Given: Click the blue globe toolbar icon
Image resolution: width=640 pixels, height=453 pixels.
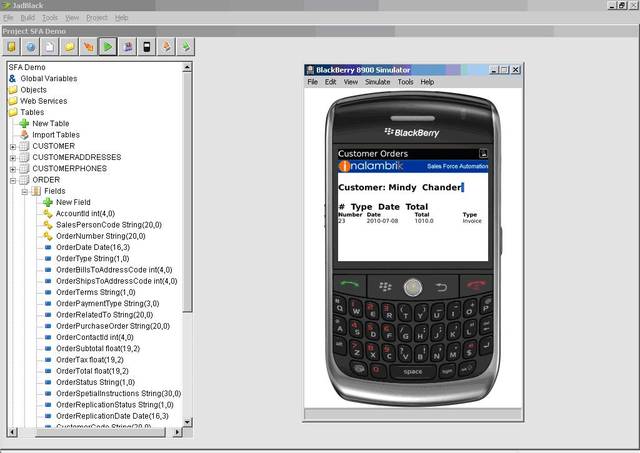Looking at the screenshot, I should pyautogui.click(x=31, y=47).
